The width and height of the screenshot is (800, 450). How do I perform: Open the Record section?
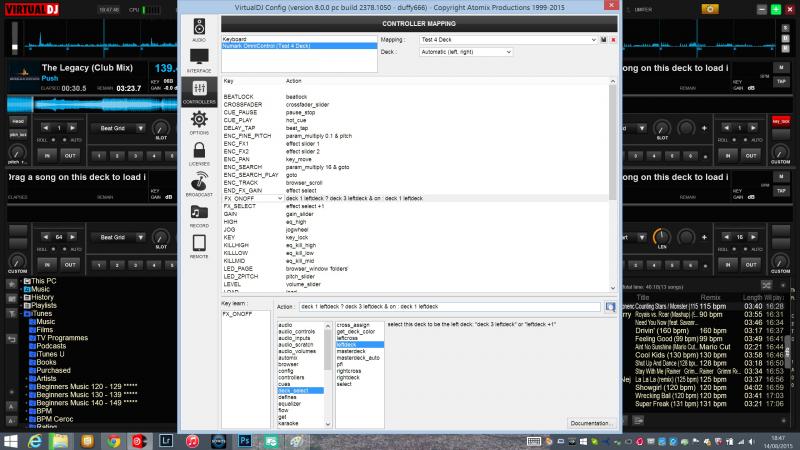pos(199,216)
